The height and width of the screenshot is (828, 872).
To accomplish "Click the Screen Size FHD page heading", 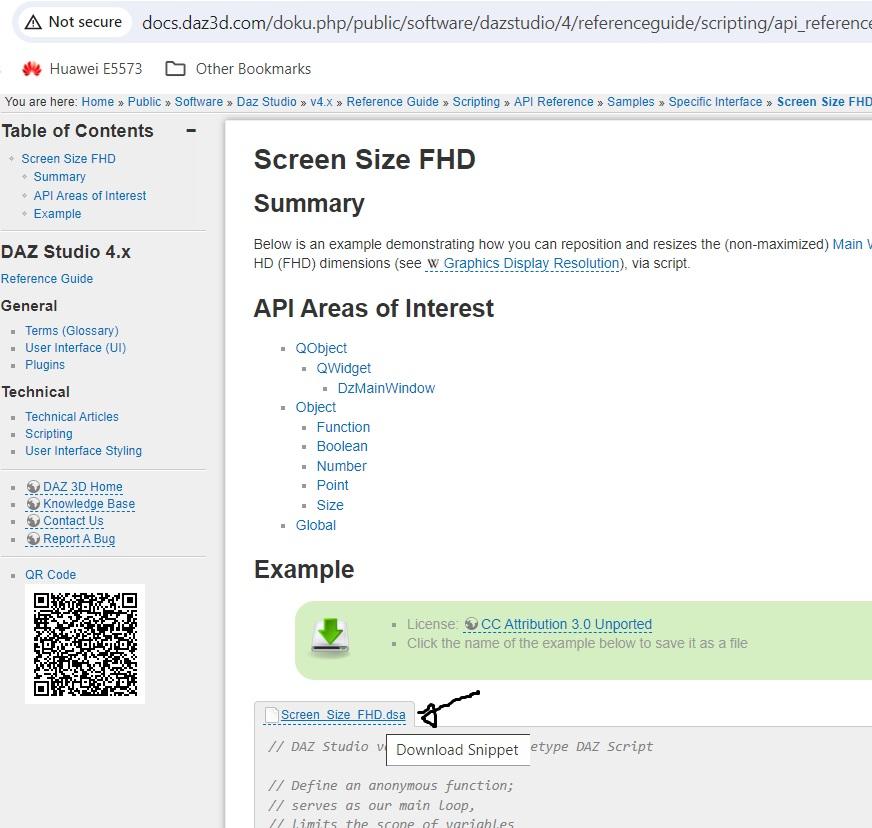I will click(364, 160).
